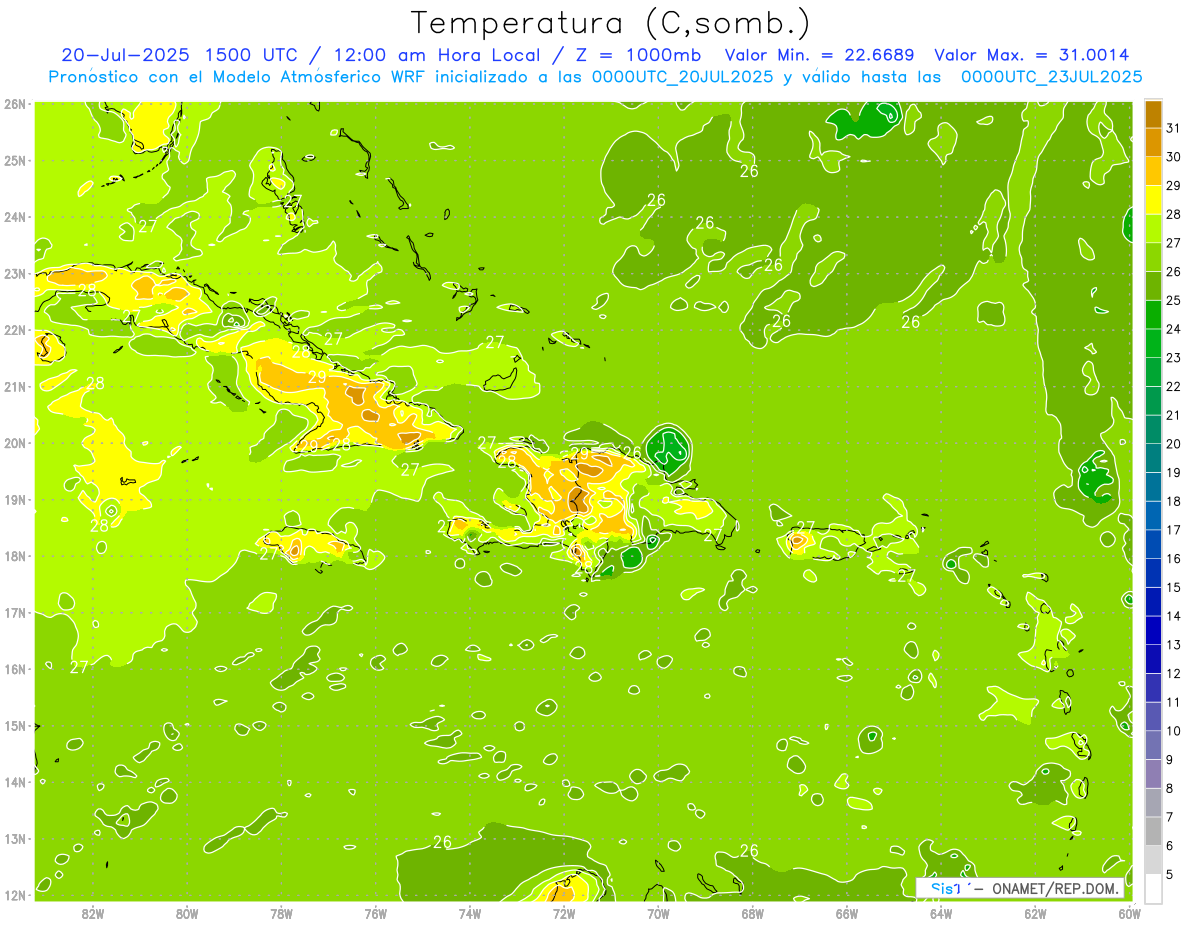This screenshot has height=927, width=1200.
Task: Click the latitude axis label 12N
Action: [x=15, y=895]
